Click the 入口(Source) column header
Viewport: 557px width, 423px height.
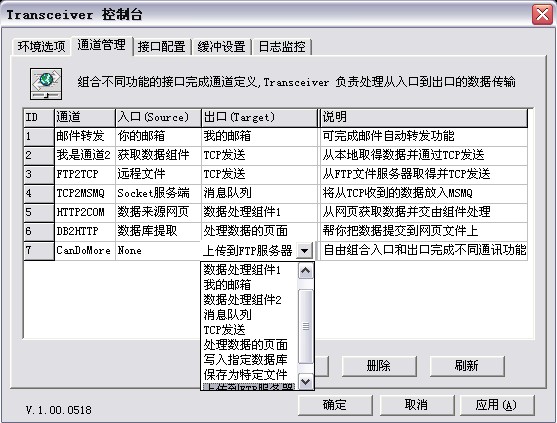click(x=158, y=118)
